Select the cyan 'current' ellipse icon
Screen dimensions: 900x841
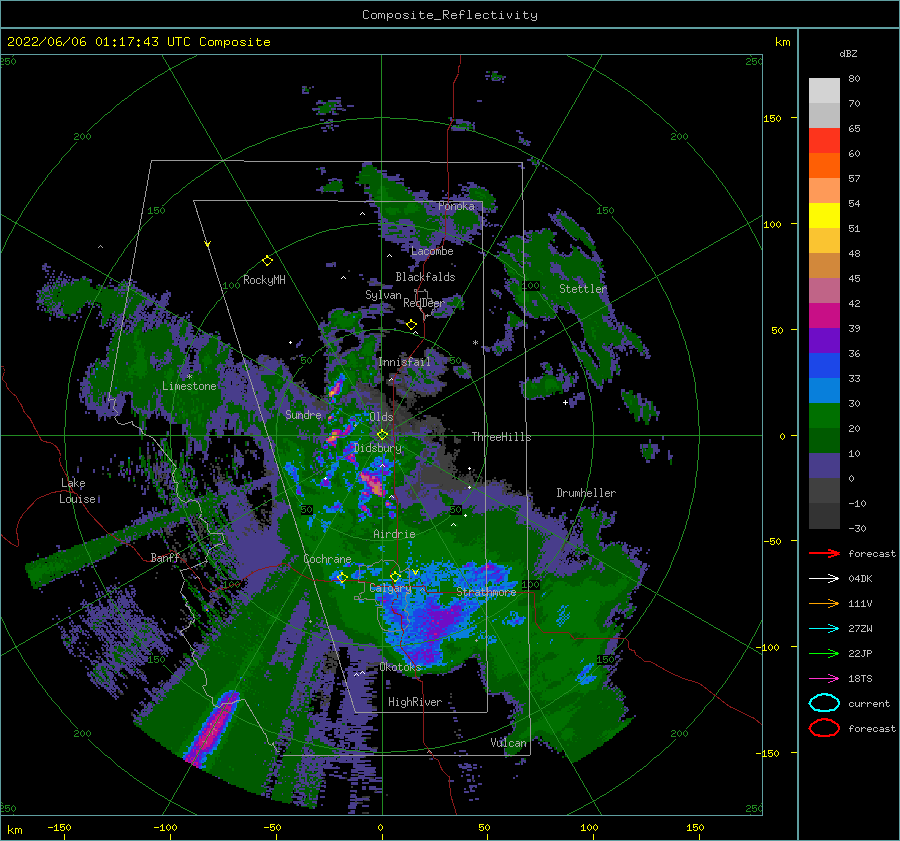coord(824,703)
